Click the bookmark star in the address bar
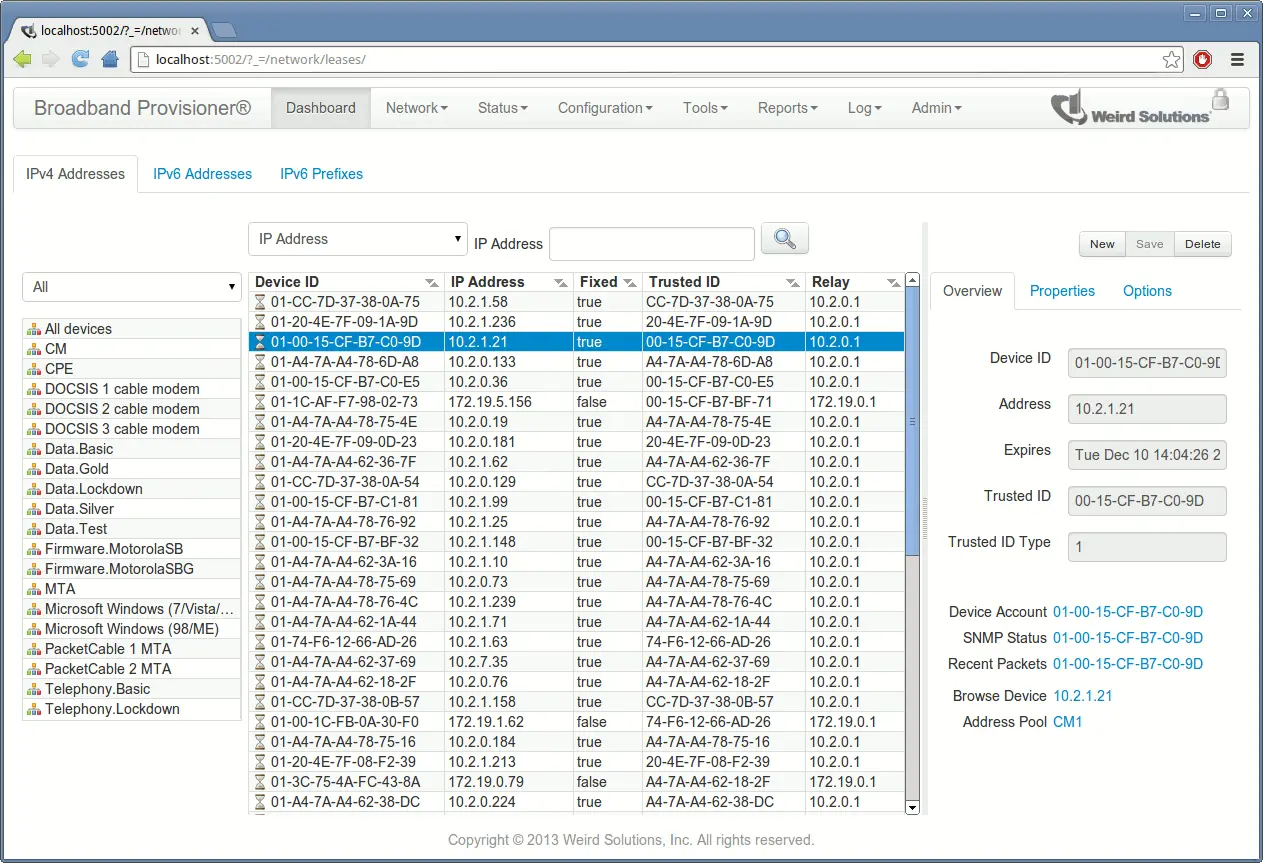1263x863 pixels. (1171, 59)
